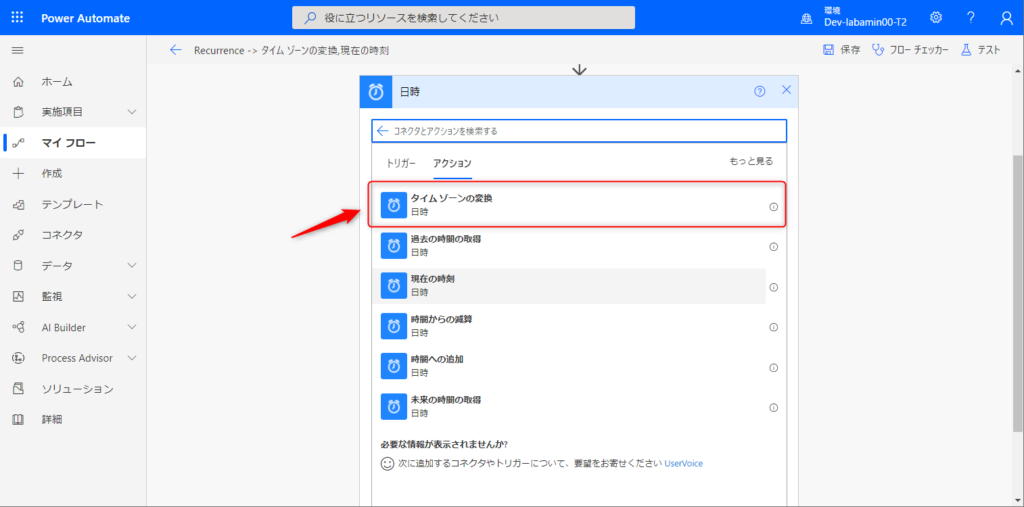The height and width of the screenshot is (507, 1024).
Task: Click the back arrow beside flow title
Action: pos(175,50)
